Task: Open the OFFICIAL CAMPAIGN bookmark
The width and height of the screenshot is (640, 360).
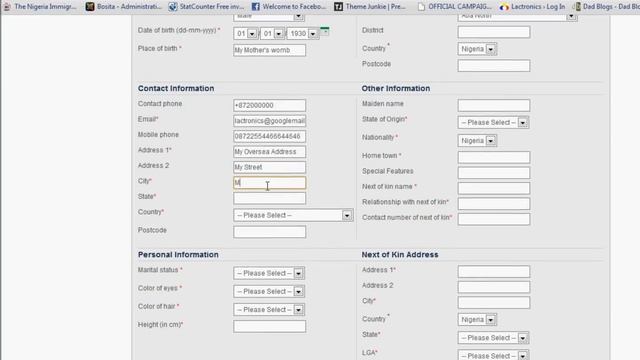Action: (x=455, y=7)
